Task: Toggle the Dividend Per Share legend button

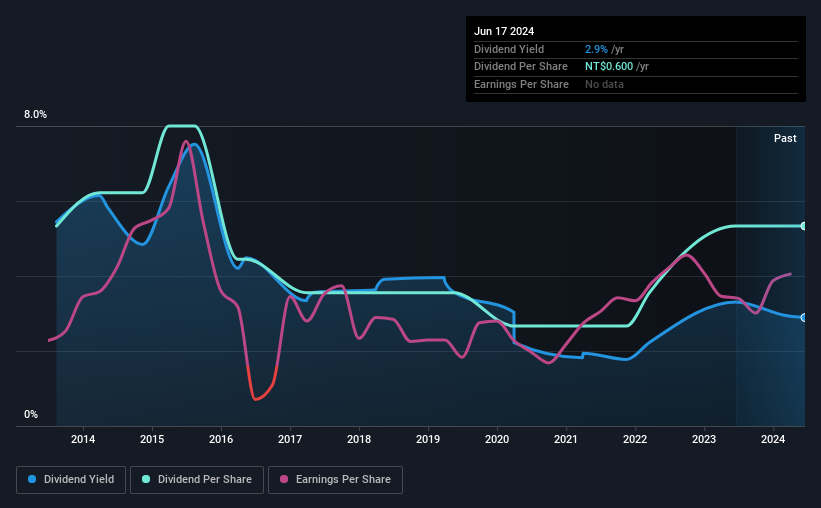Action: tap(197, 480)
